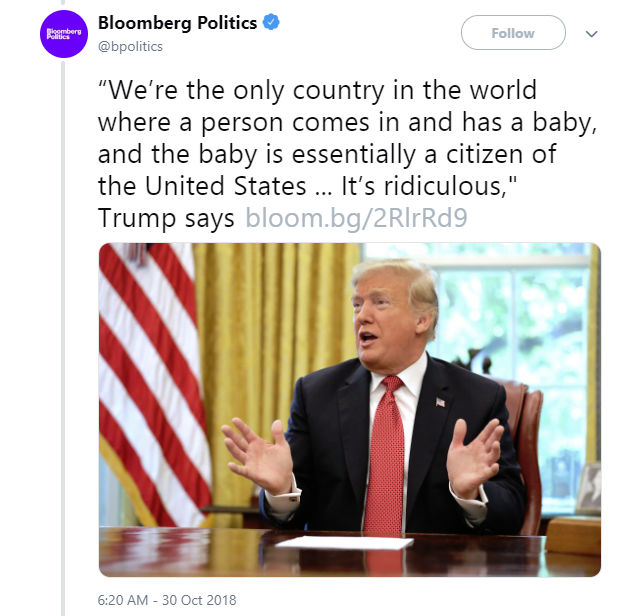Image resolution: width=635 pixels, height=616 pixels.
Task: Click the American flag in the photo
Action: pos(146,380)
